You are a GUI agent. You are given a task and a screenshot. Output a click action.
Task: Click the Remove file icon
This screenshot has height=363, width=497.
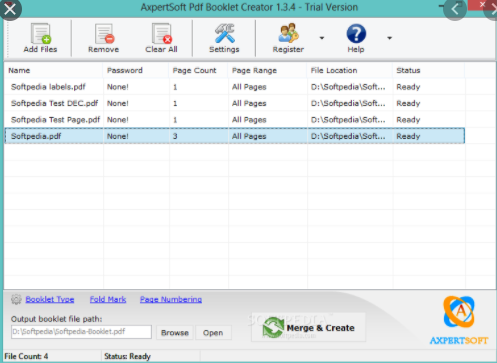[x=104, y=34]
